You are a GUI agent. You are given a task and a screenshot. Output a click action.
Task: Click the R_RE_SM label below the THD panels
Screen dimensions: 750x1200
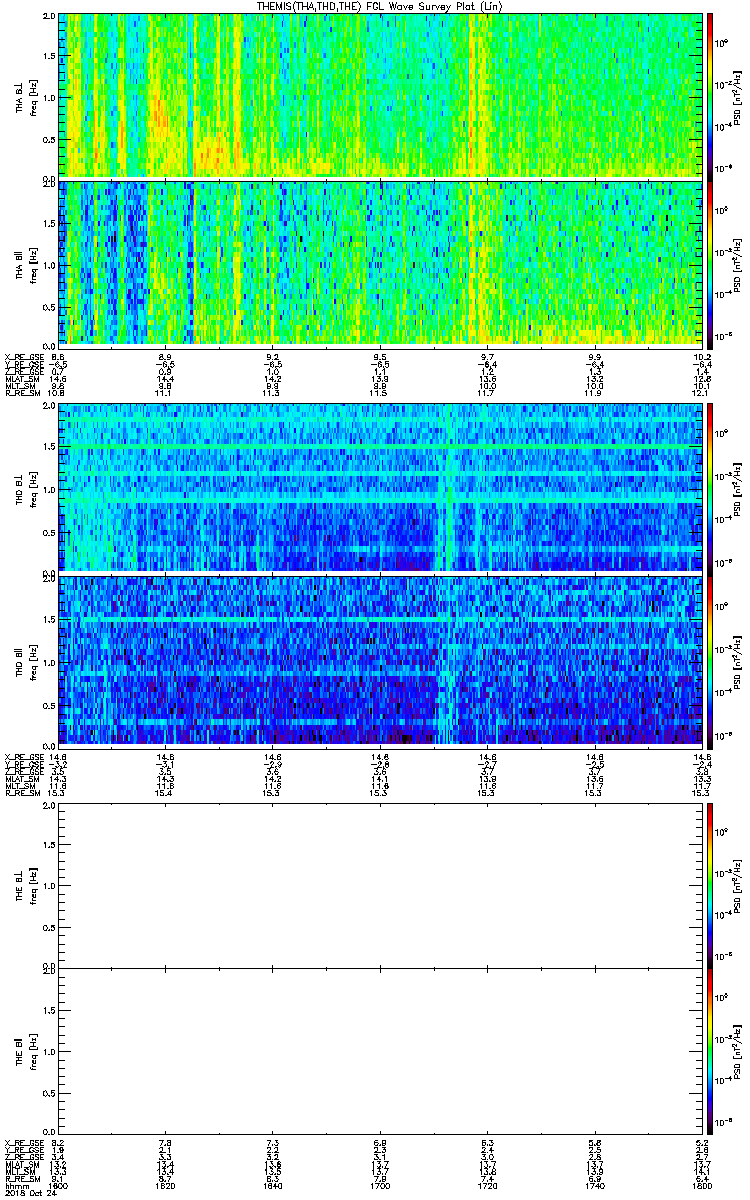[21, 791]
